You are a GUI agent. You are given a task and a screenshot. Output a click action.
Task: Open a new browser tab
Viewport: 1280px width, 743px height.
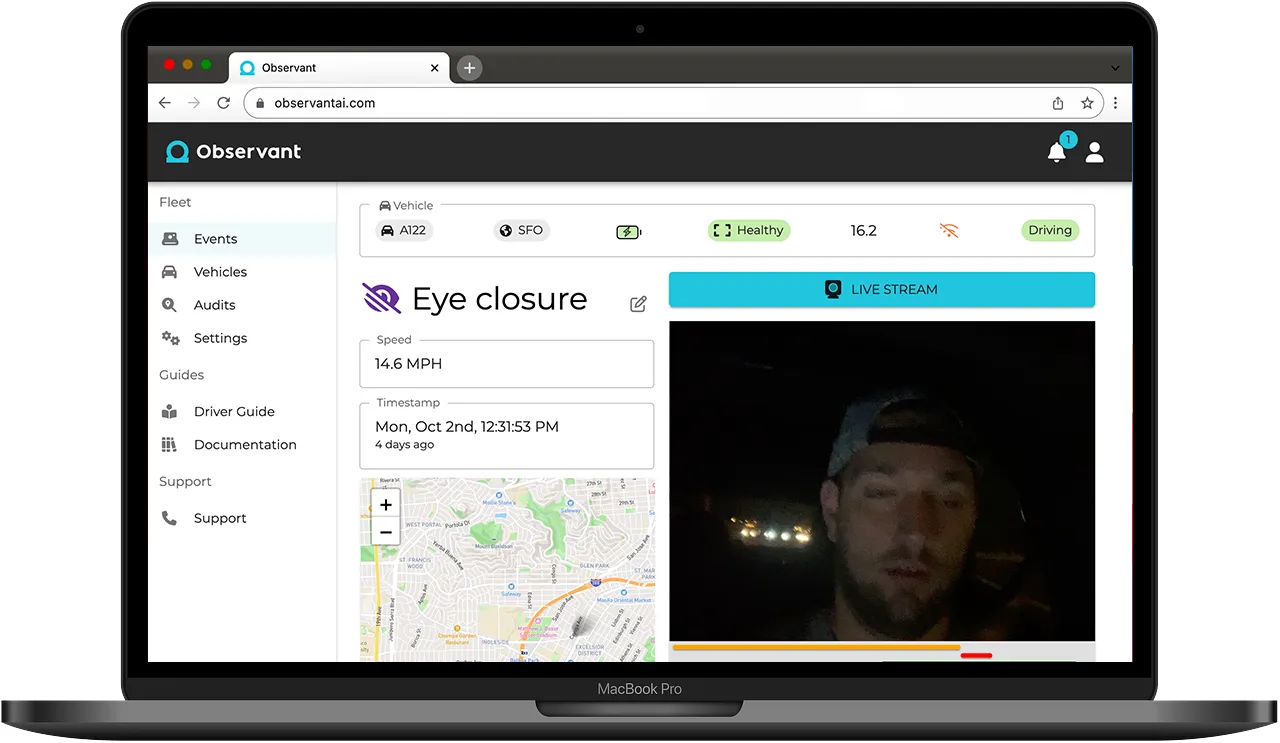pyautogui.click(x=469, y=68)
